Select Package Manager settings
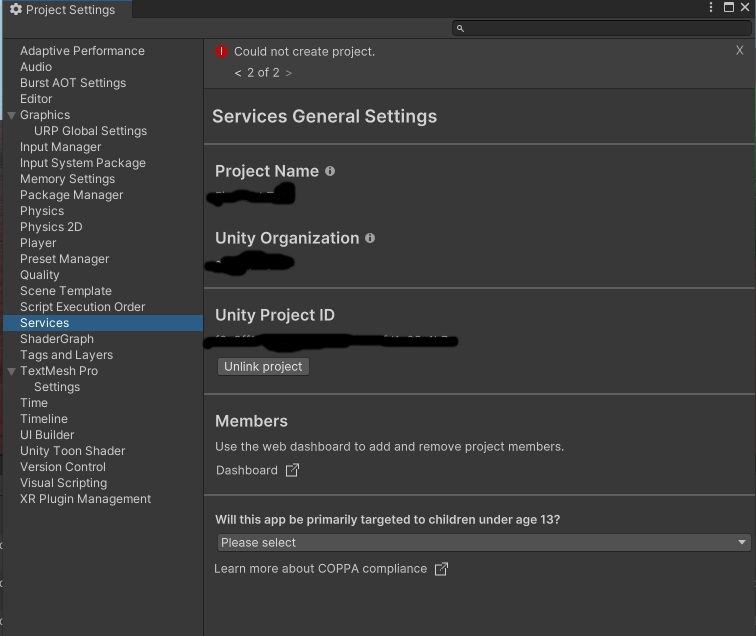756x636 pixels. click(x=71, y=195)
